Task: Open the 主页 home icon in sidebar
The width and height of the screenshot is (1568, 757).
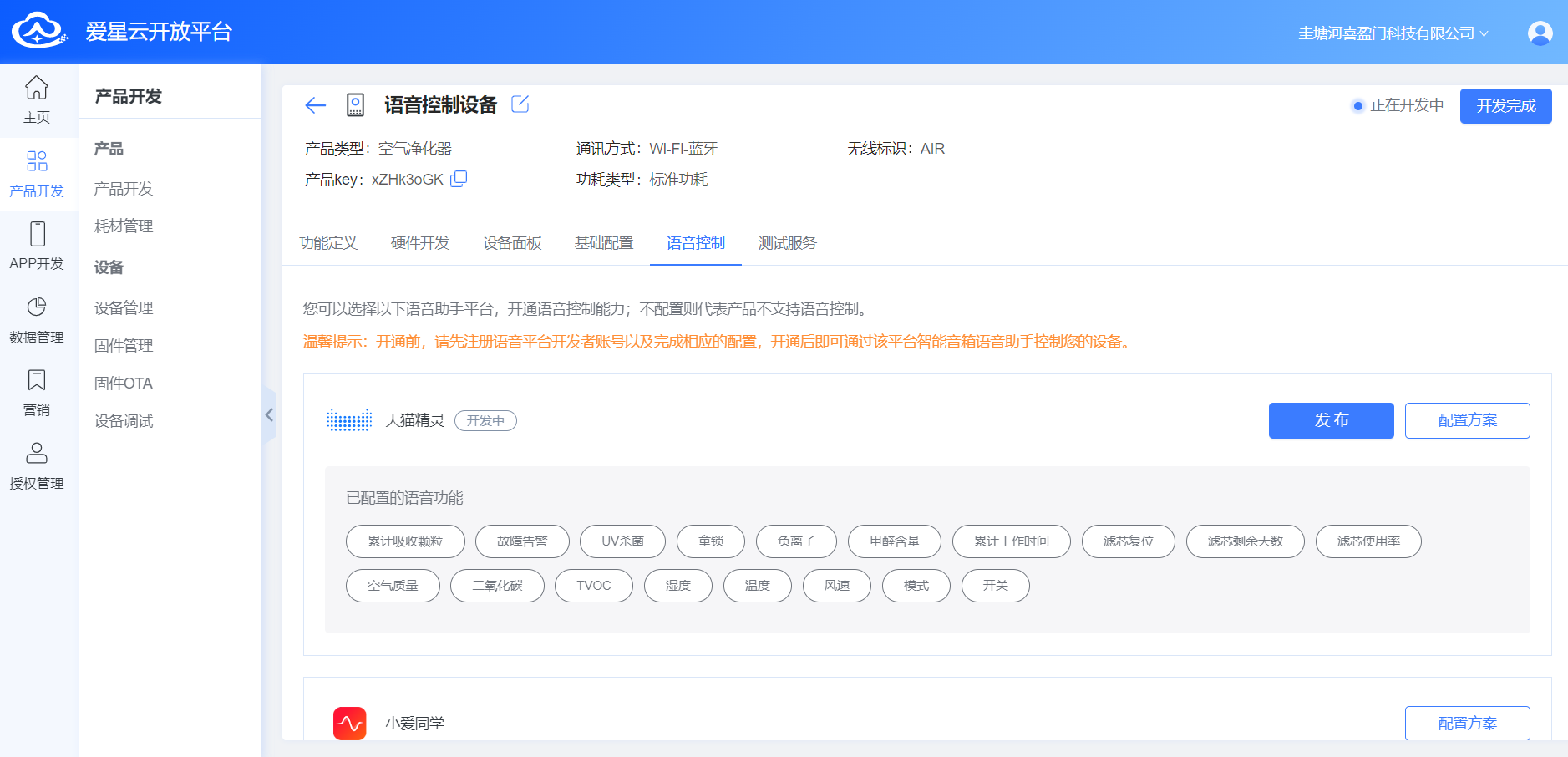Action: point(37,87)
